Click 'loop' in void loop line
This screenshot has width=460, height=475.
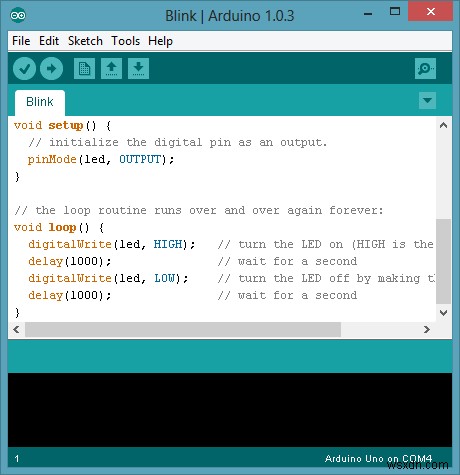coord(62,228)
